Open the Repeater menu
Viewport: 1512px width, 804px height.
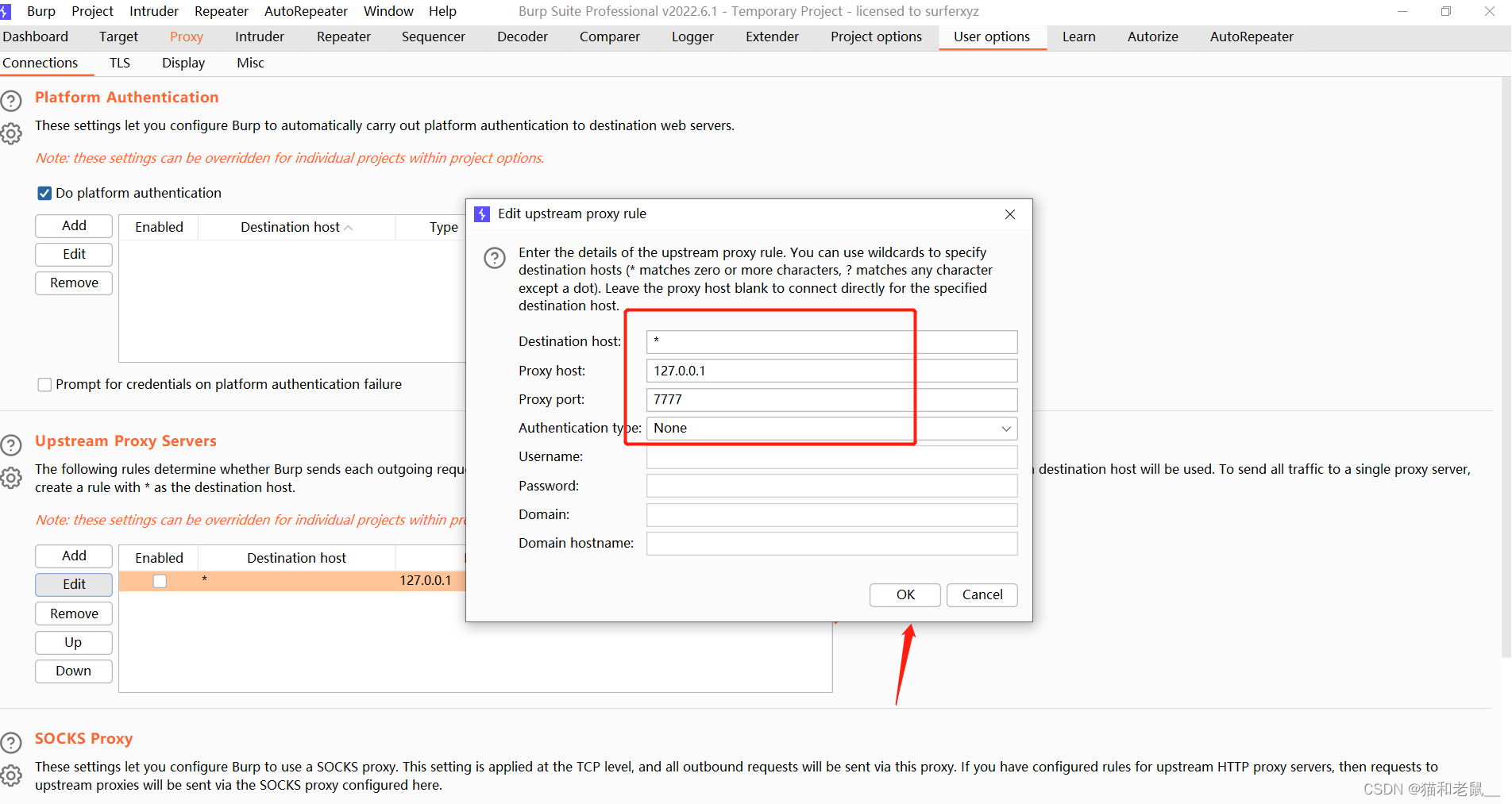[x=222, y=11]
